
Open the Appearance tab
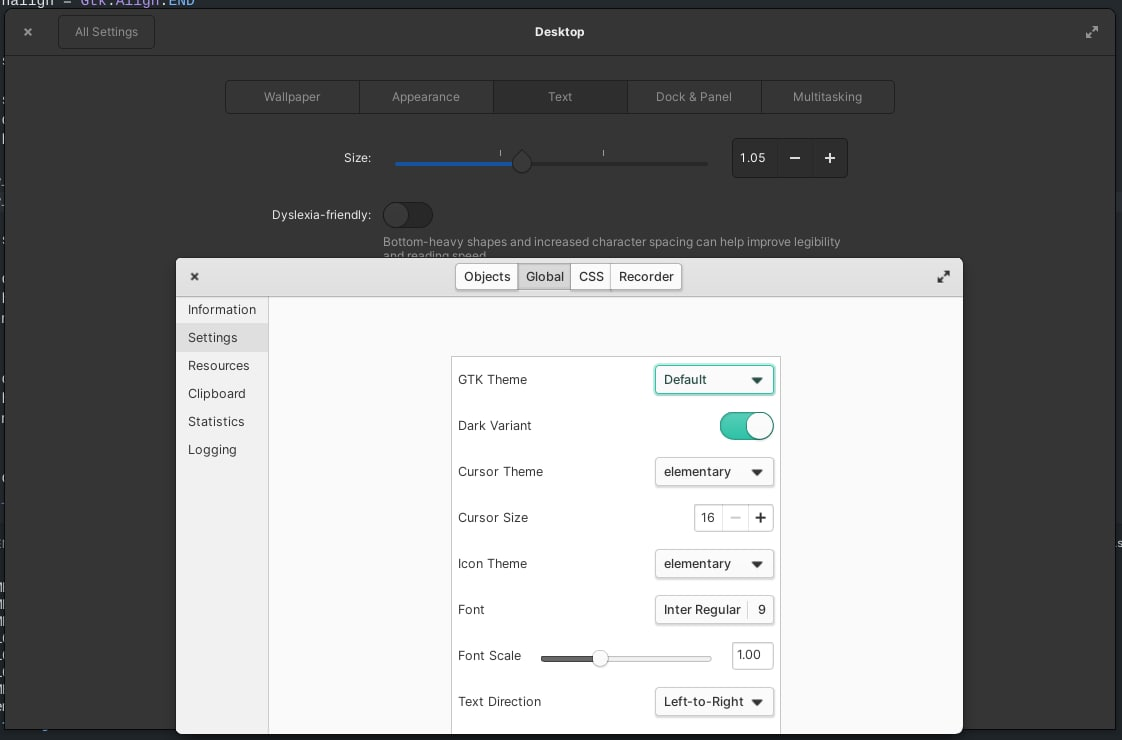[426, 97]
